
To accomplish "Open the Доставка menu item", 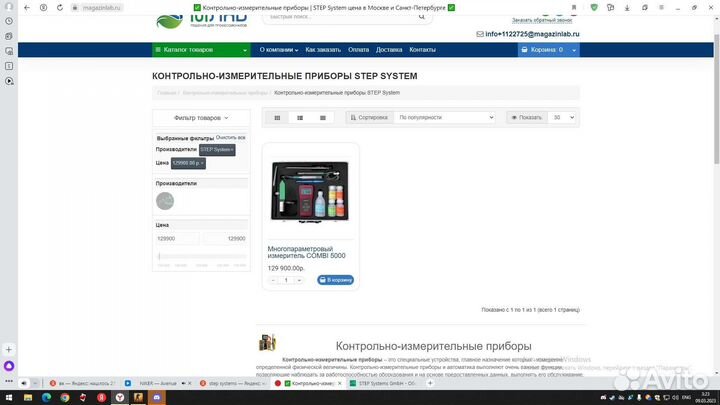I will pyautogui.click(x=389, y=49).
